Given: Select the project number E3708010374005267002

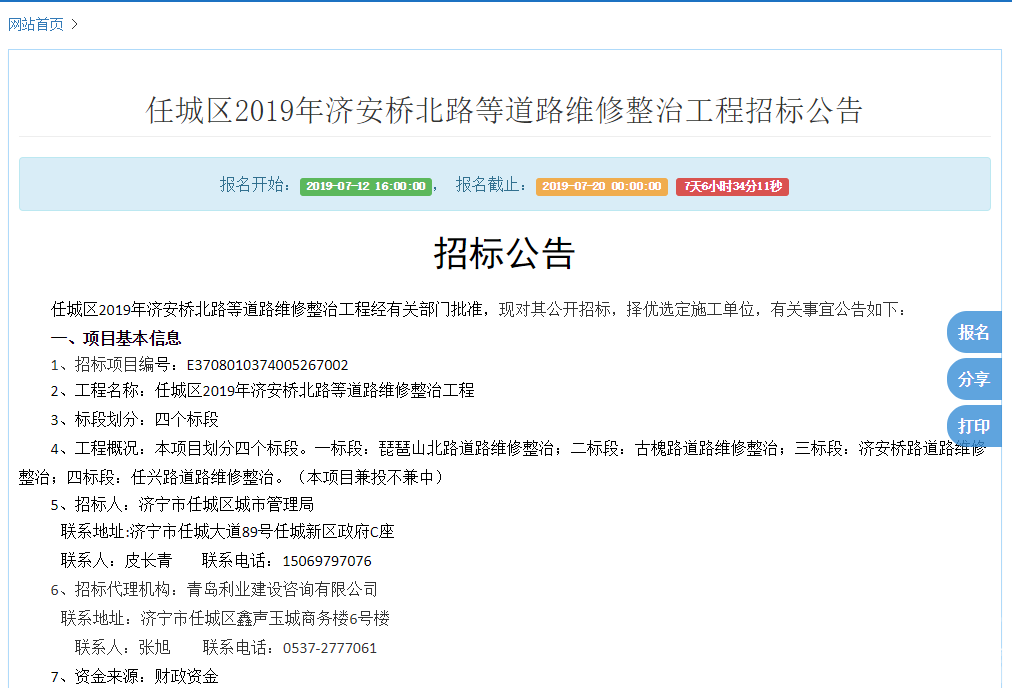Looking at the screenshot, I should 266,365.
